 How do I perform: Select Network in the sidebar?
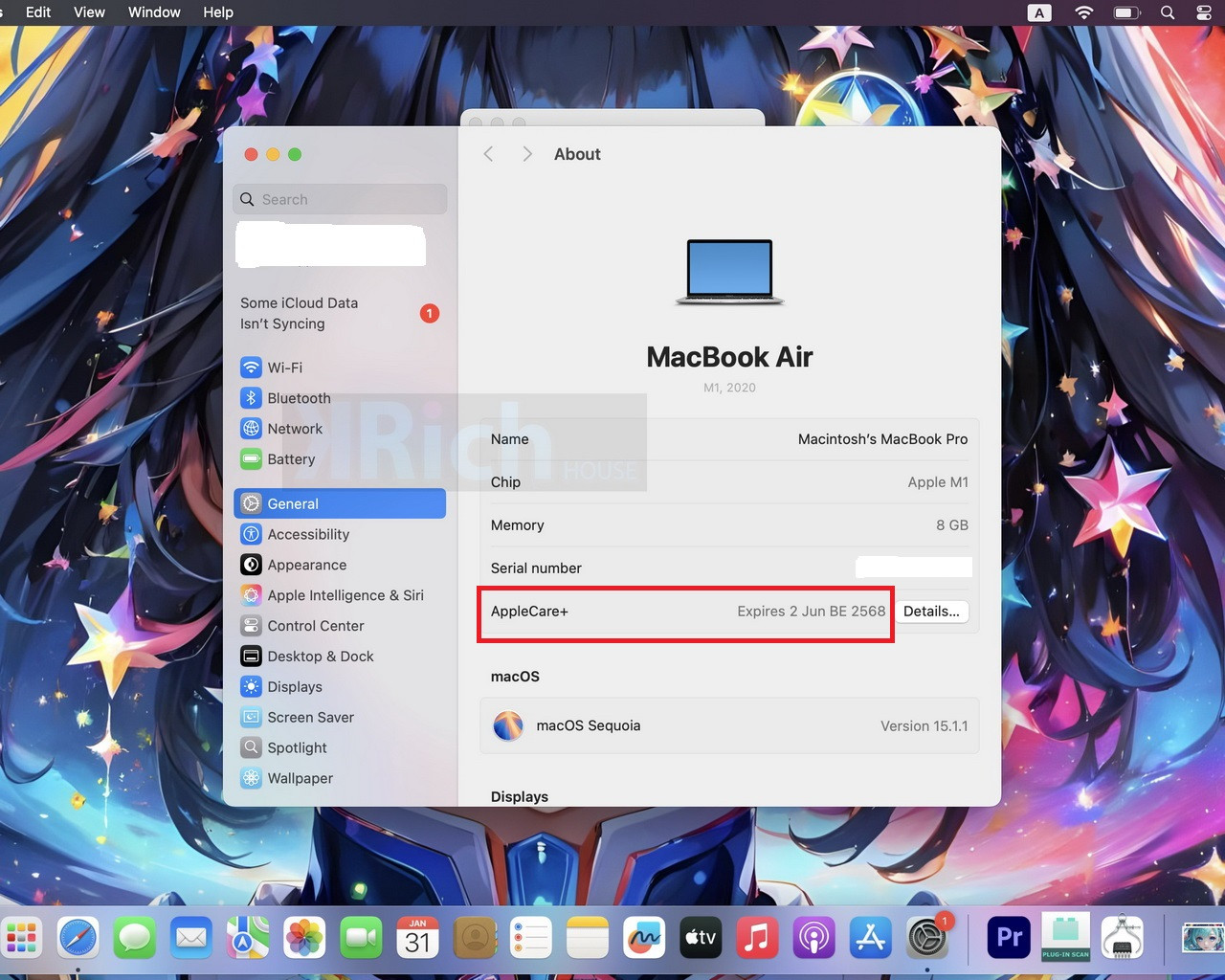coord(340,429)
